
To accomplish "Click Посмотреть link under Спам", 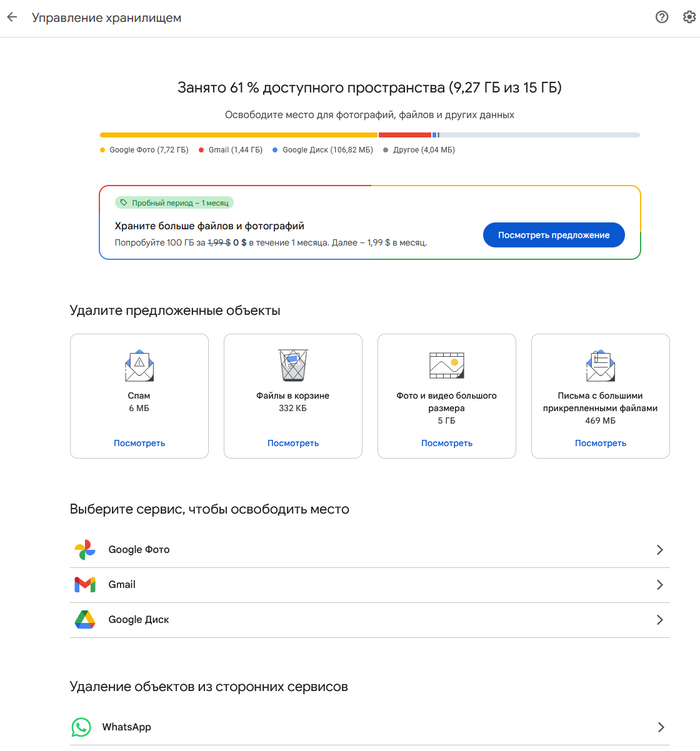I will pyautogui.click(x=139, y=443).
